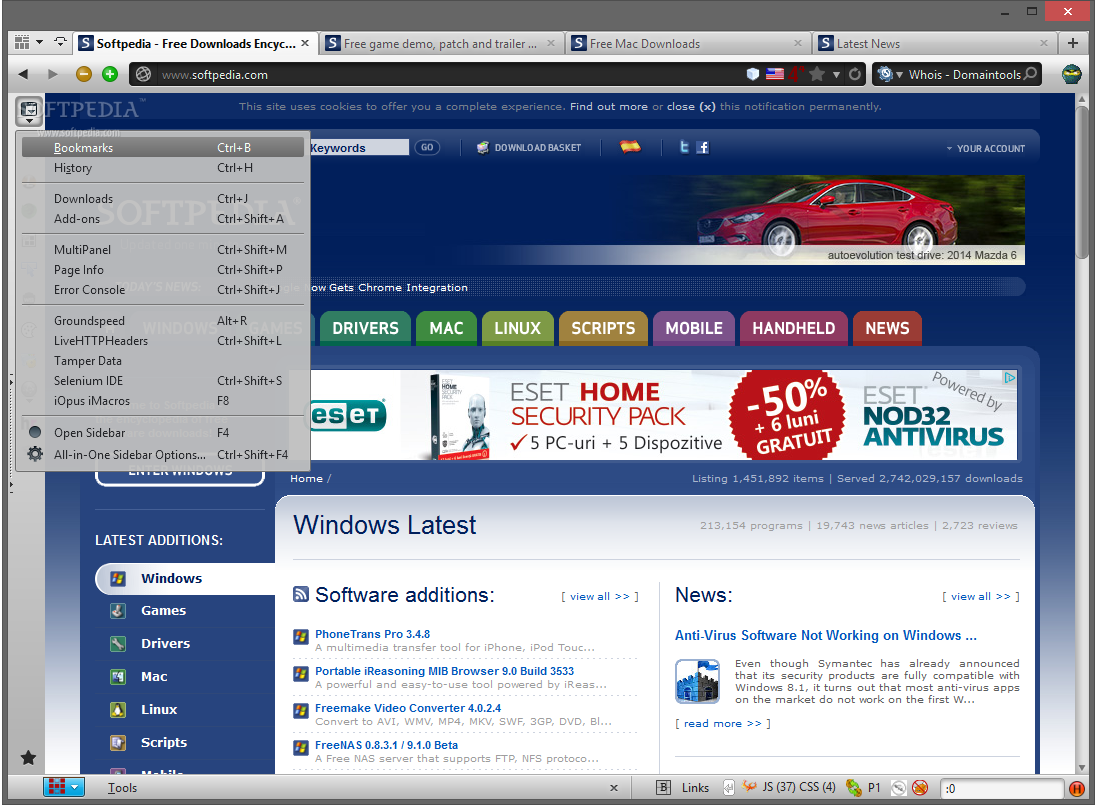This screenshot has height=805, width=1095.
Task: Open the search engine selector dropdown
Action: click(x=890, y=74)
